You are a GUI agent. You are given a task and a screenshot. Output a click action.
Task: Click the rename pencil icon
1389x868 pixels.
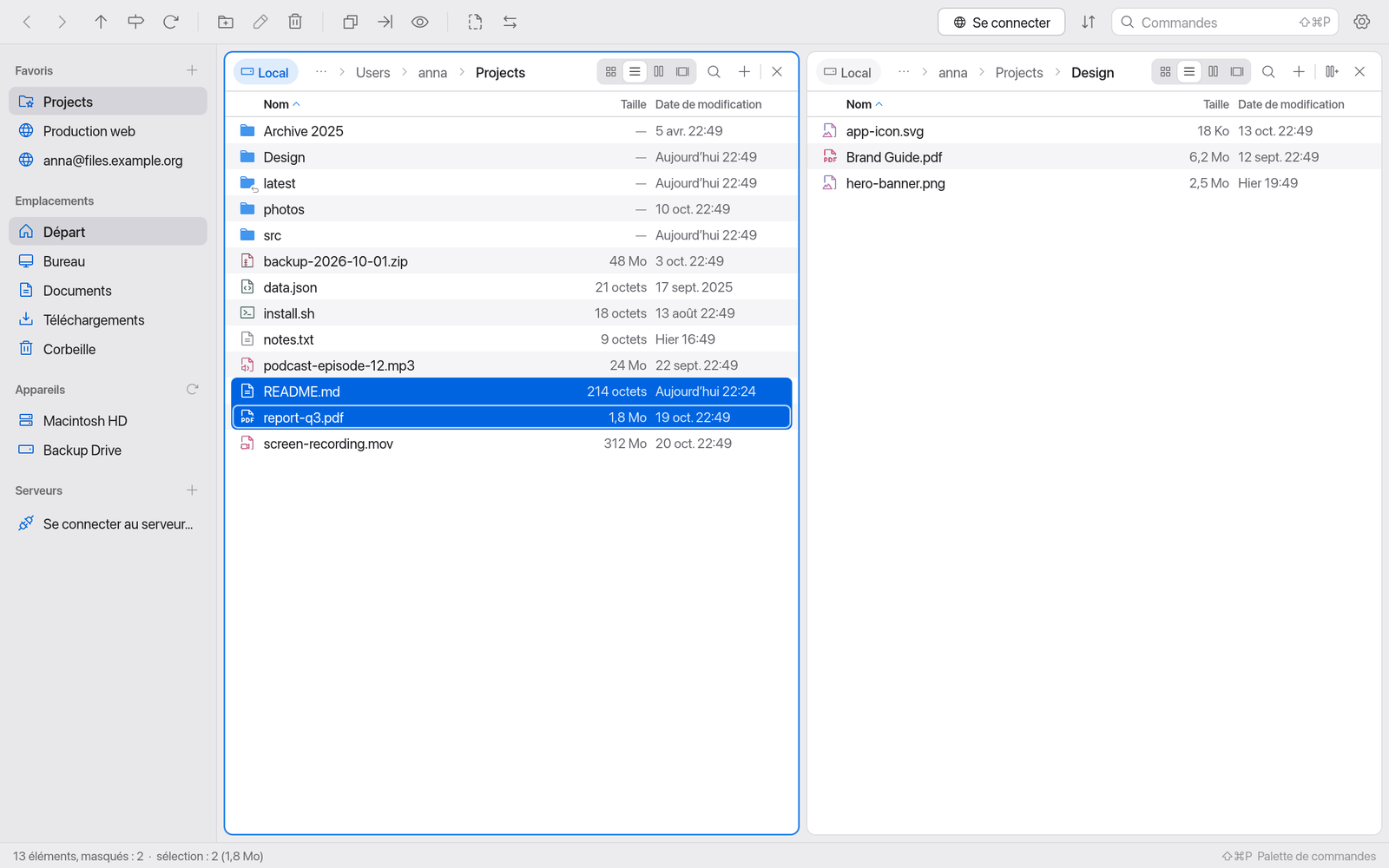(x=260, y=22)
